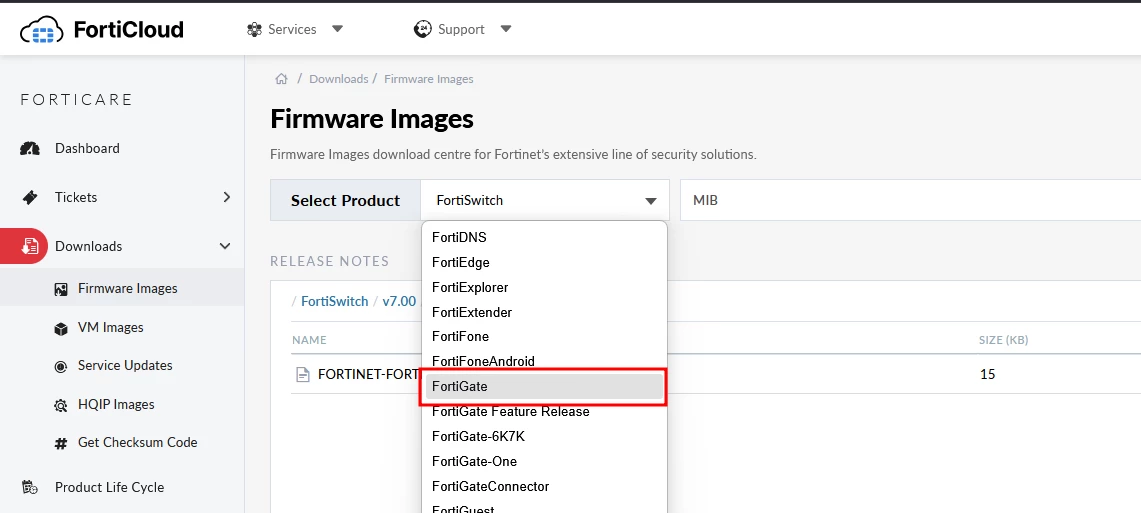
Task: Toggle the Select Product dropdown arrow
Action: (651, 202)
